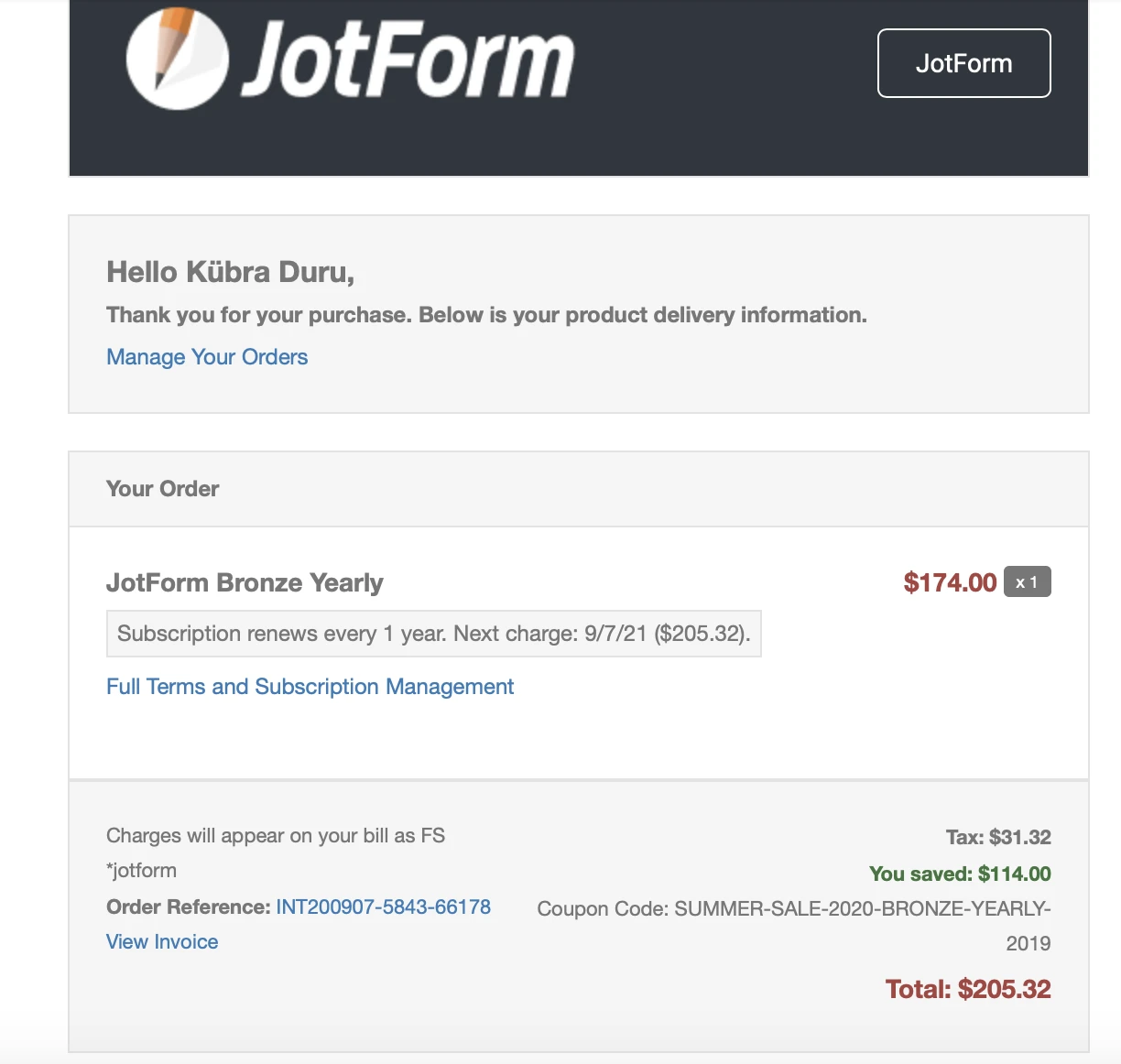Click the JotForm button in the top right
Viewport: 1121px width, 1064px height.
point(963,62)
